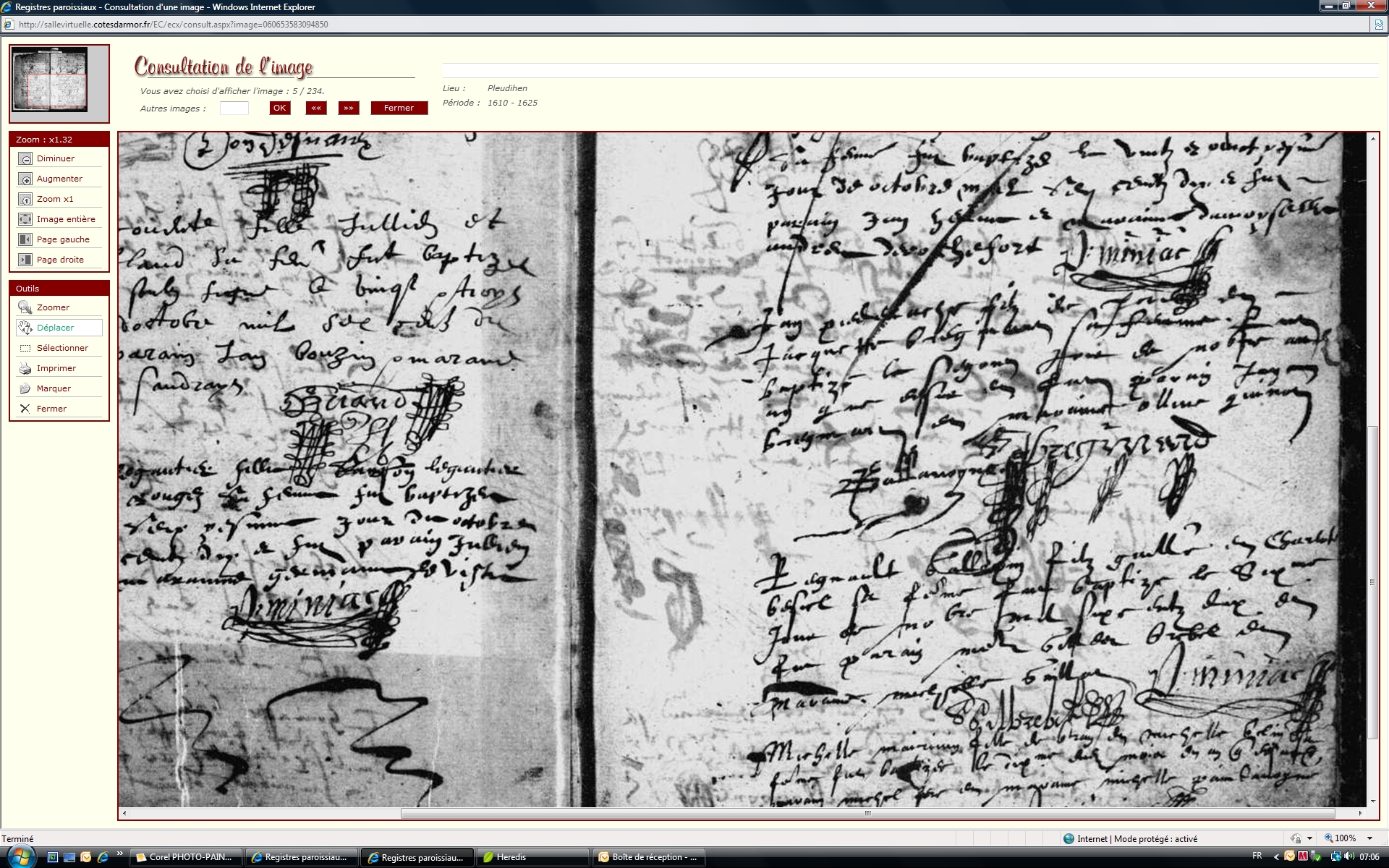Viewport: 1389px width, 868px height.
Task: Click the Marquer bookmark tool
Action: [25, 388]
